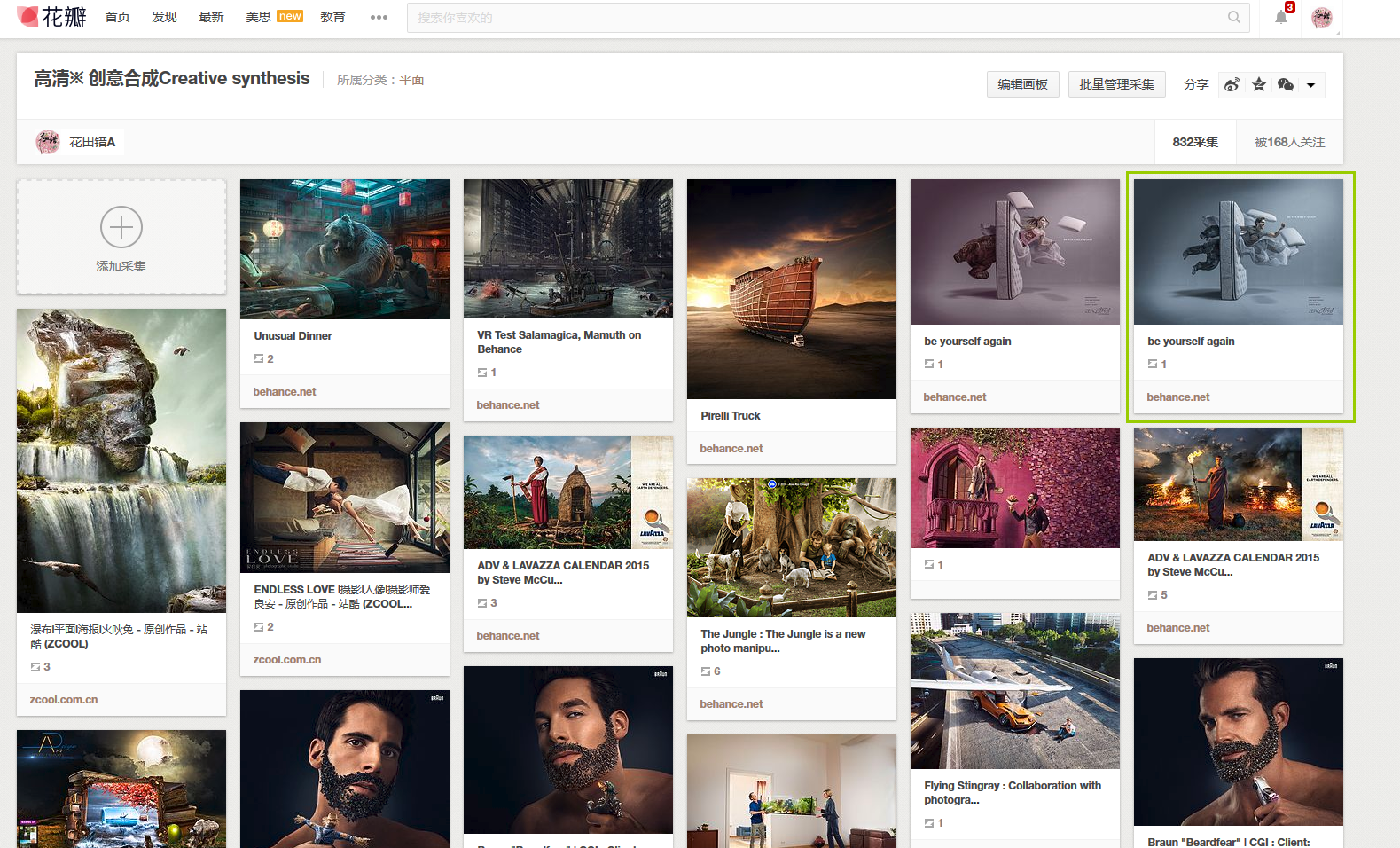Click the Unusual Dinner title text
This screenshot has height=848, width=1400.
click(x=293, y=336)
